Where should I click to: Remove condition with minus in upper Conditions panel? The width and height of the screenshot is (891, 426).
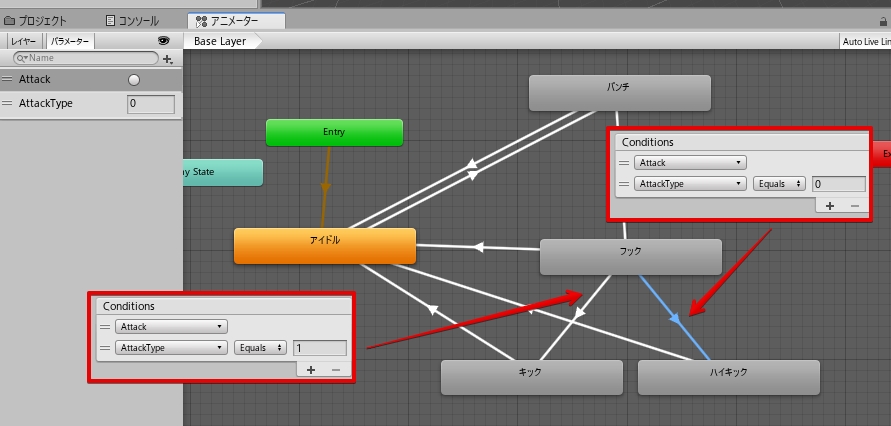[x=855, y=206]
